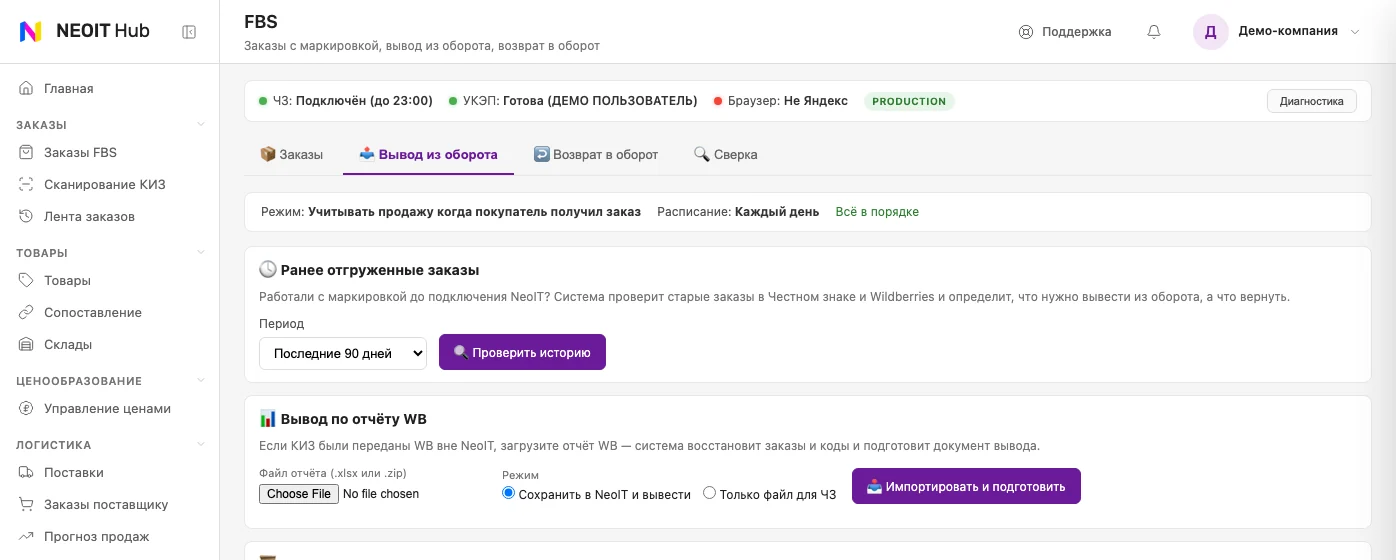
Task: Click the scan icon for Сканирование КИЗ
Action: click(26, 184)
